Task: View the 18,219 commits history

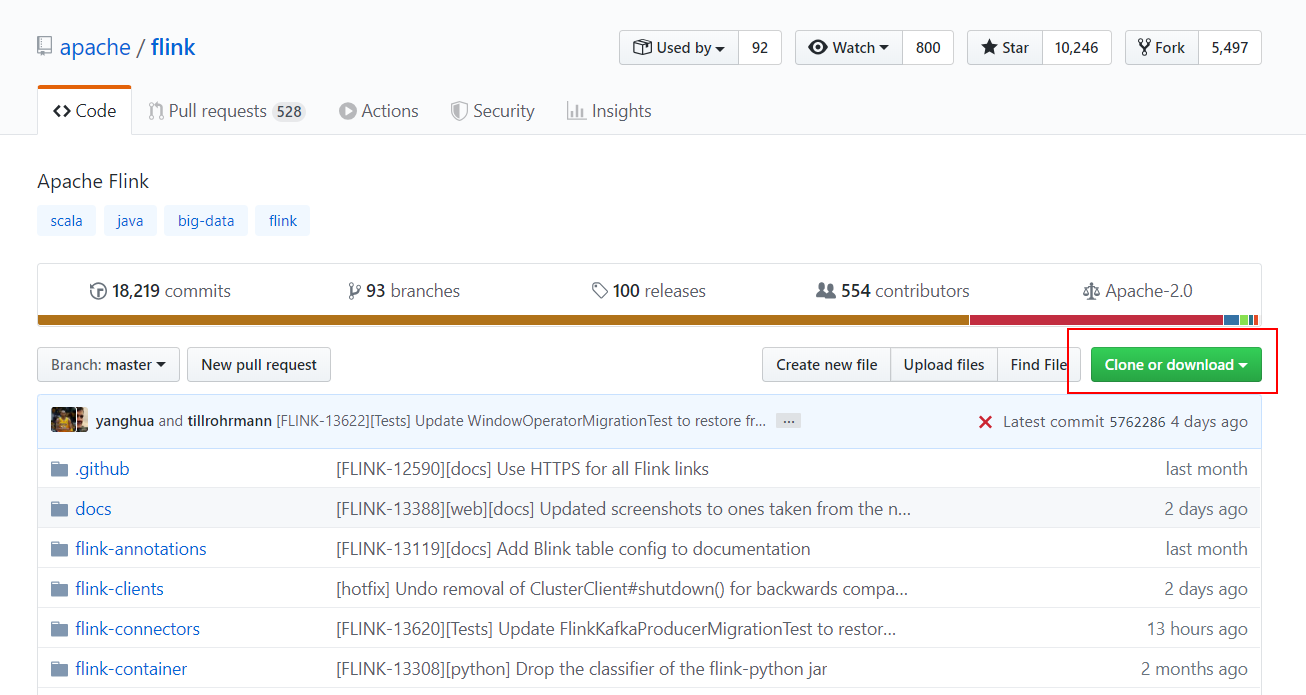Action: point(160,291)
